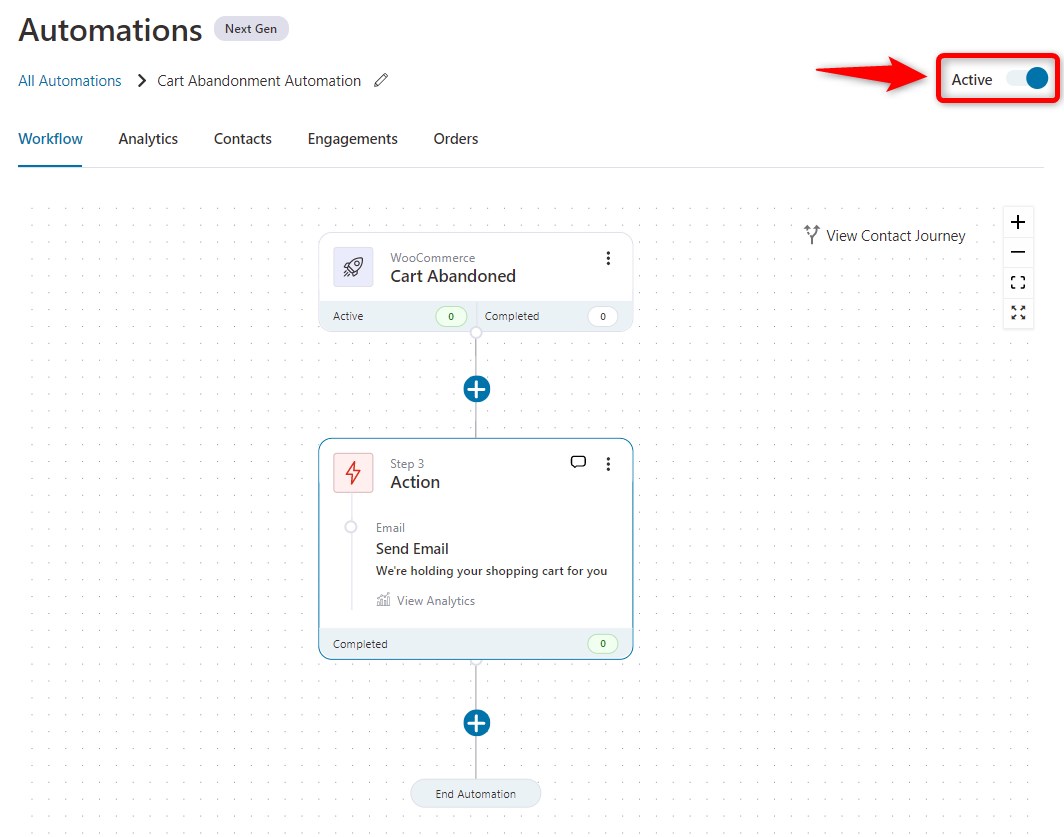Click View Analytics chart icon
1064x837 pixels.
pos(384,600)
